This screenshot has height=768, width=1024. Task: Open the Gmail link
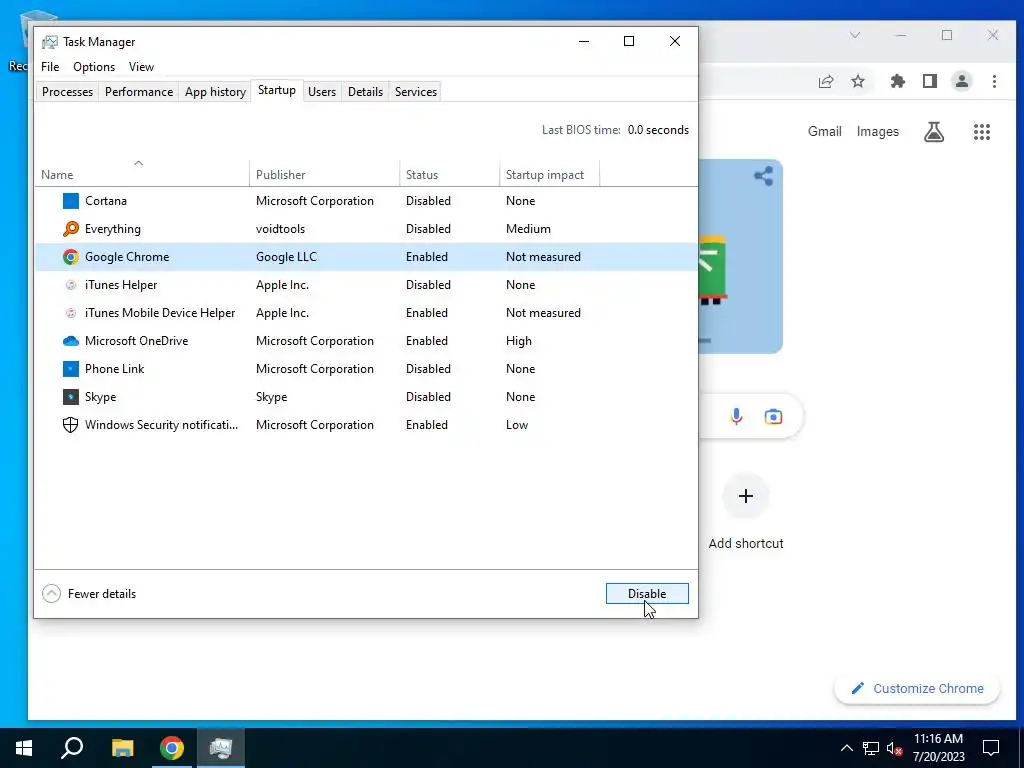[x=825, y=131]
